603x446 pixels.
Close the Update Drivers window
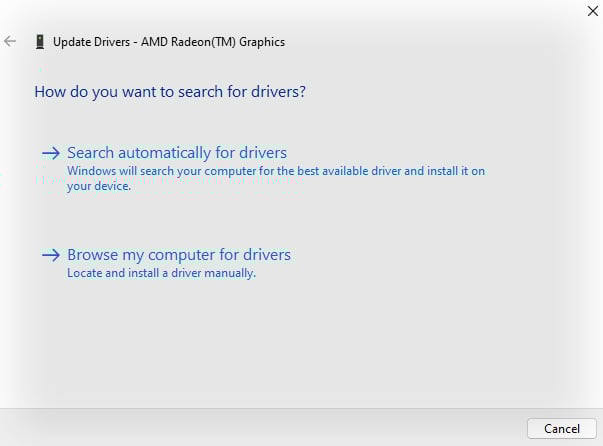pos(593,11)
